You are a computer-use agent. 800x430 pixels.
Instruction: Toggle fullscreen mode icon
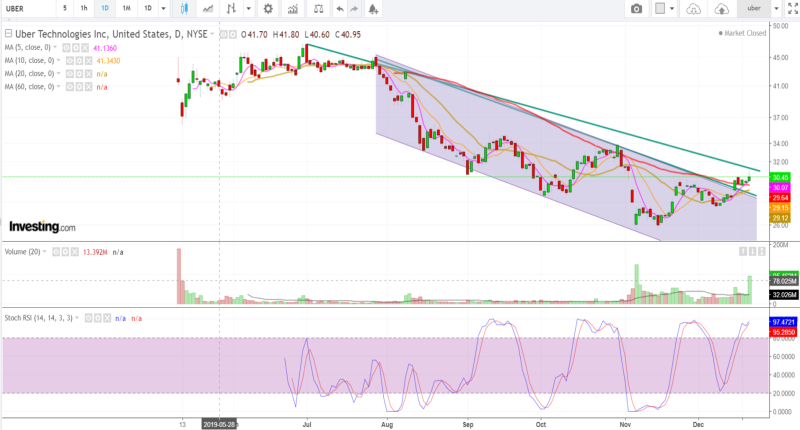tap(793, 9)
